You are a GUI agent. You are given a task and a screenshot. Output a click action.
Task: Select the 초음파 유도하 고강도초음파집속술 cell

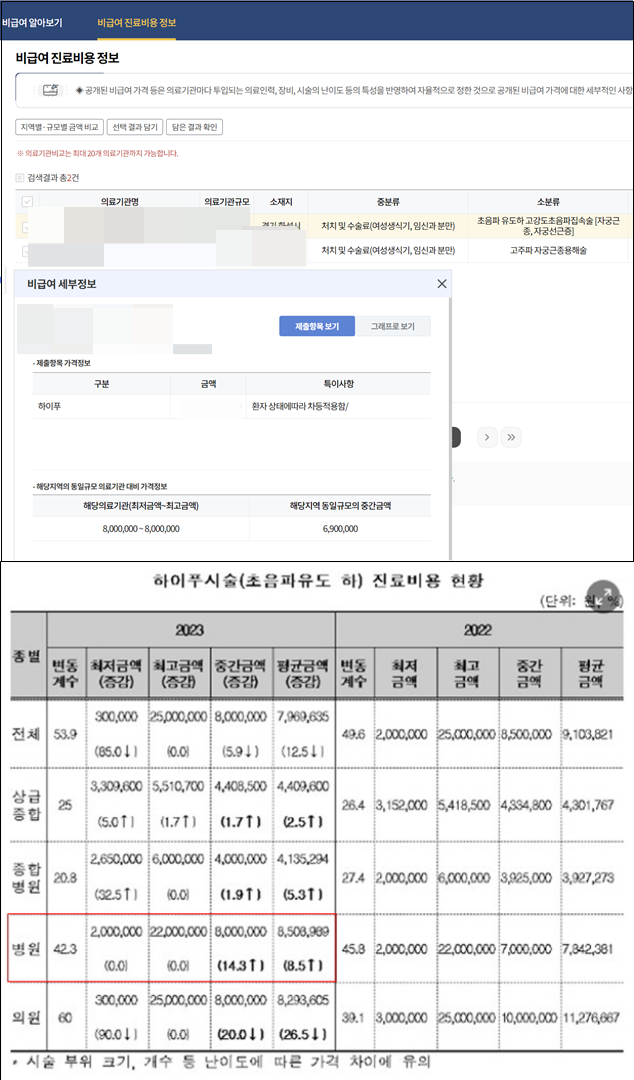(549, 226)
